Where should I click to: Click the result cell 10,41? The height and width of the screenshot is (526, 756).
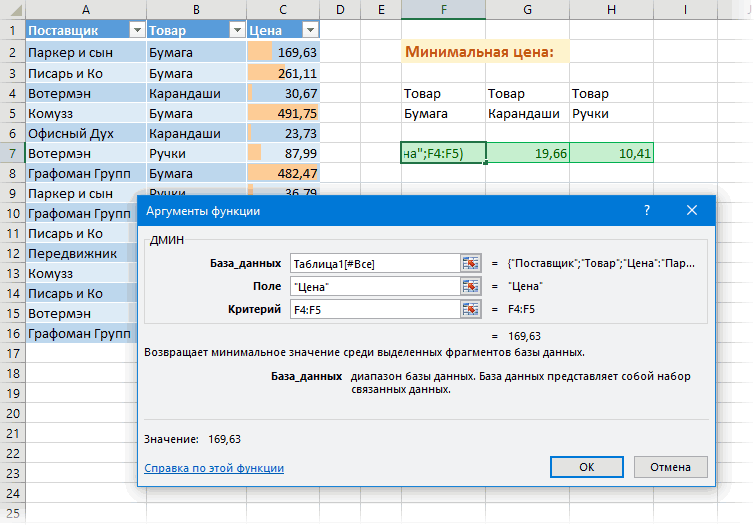click(611, 153)
